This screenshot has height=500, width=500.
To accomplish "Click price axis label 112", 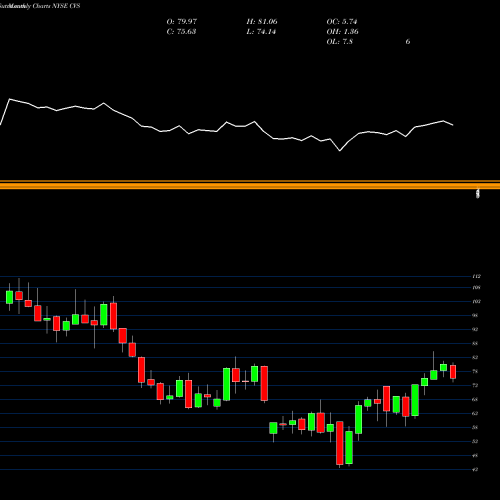I will (477, 276).
